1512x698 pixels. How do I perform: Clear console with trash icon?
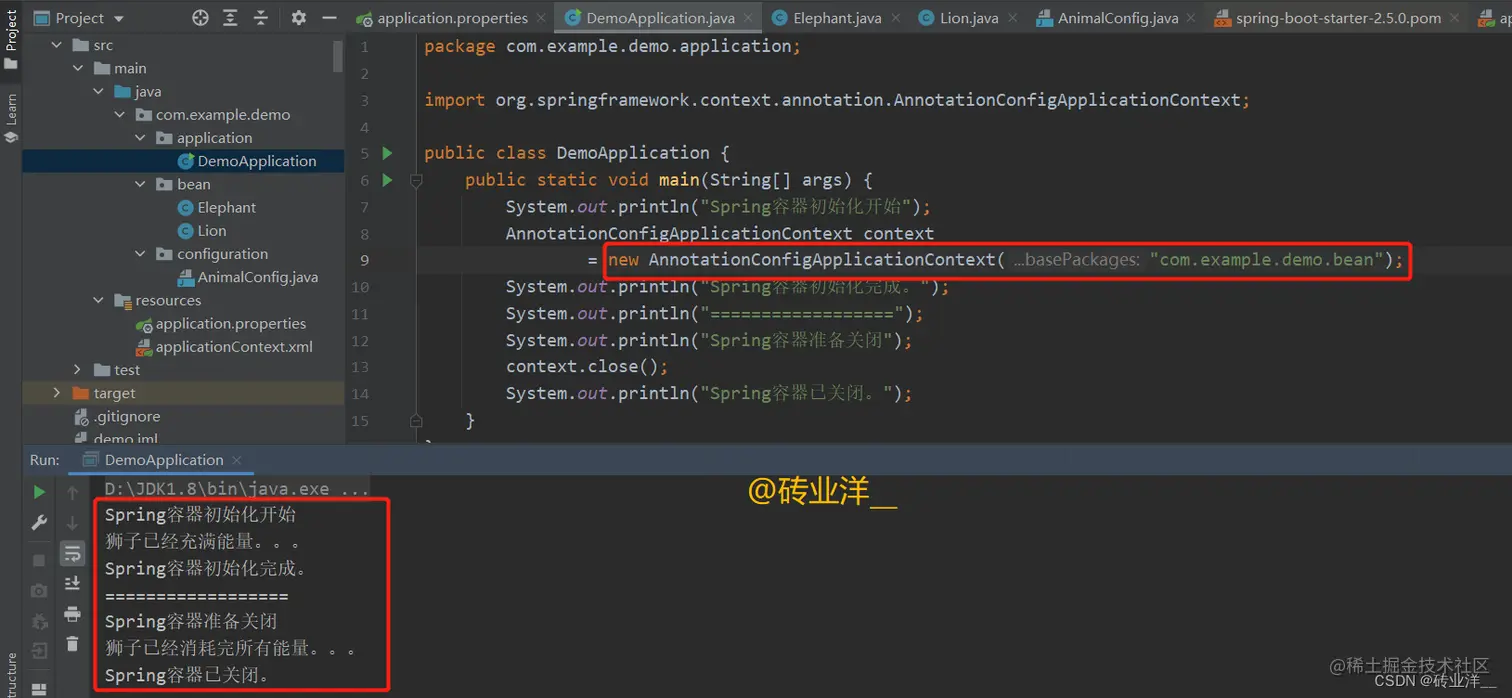[x=72, y=644]
